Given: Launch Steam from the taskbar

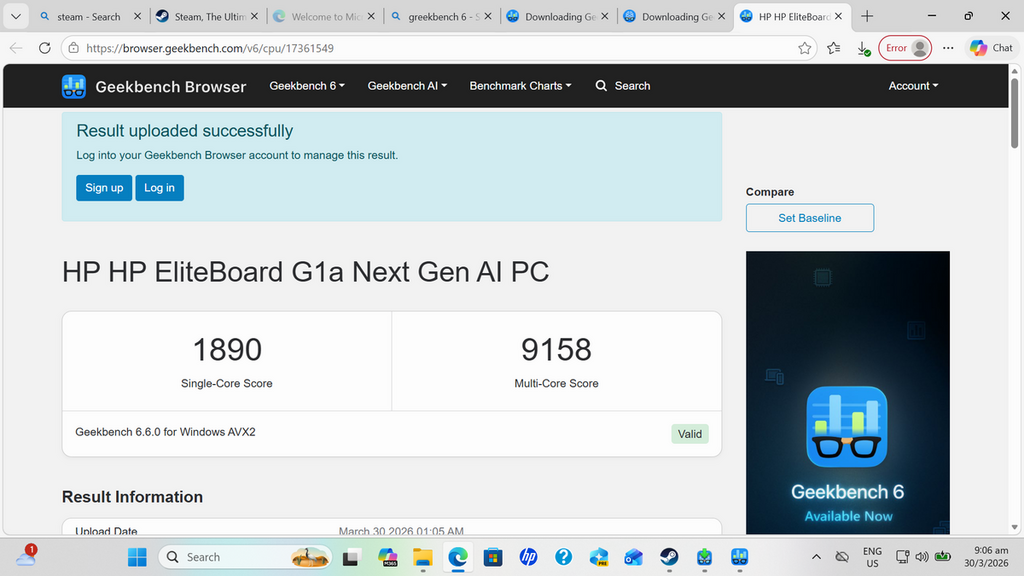Looking at the screenshot, I should pyautogui.click(x=669, y=557).
